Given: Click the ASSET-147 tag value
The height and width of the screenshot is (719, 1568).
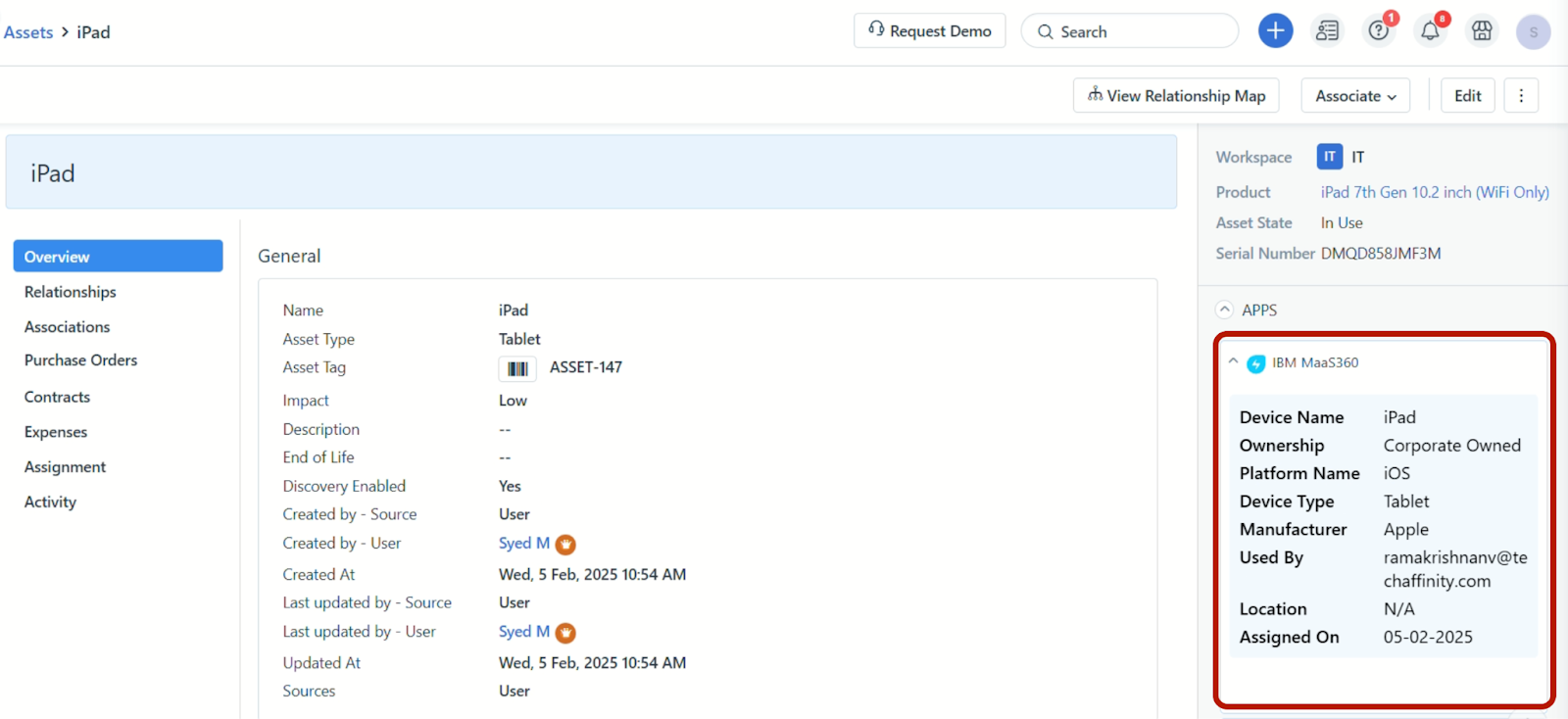Looking at the screenshot, I should click(586, 367).
